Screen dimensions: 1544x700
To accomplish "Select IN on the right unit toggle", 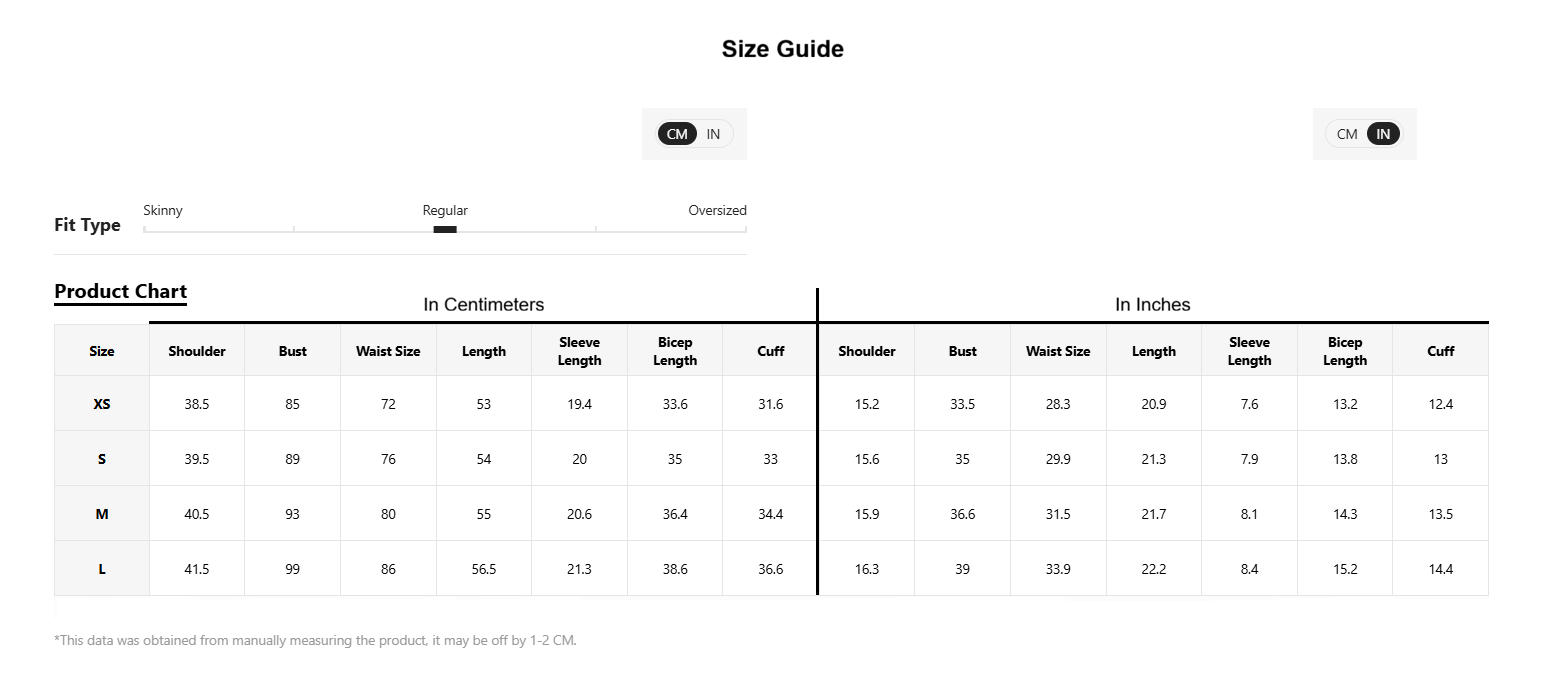I will click(x=1383, y=134).
